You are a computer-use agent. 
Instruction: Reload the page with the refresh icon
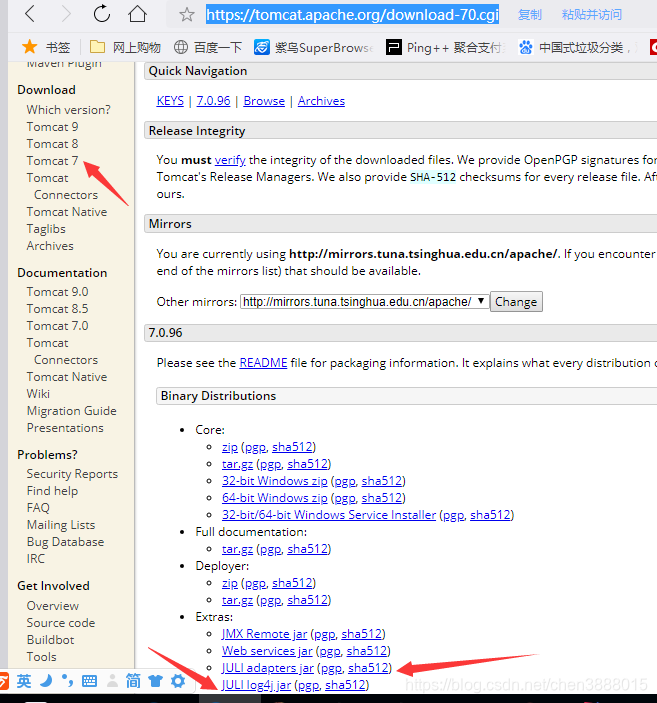[x=102, y=13]
